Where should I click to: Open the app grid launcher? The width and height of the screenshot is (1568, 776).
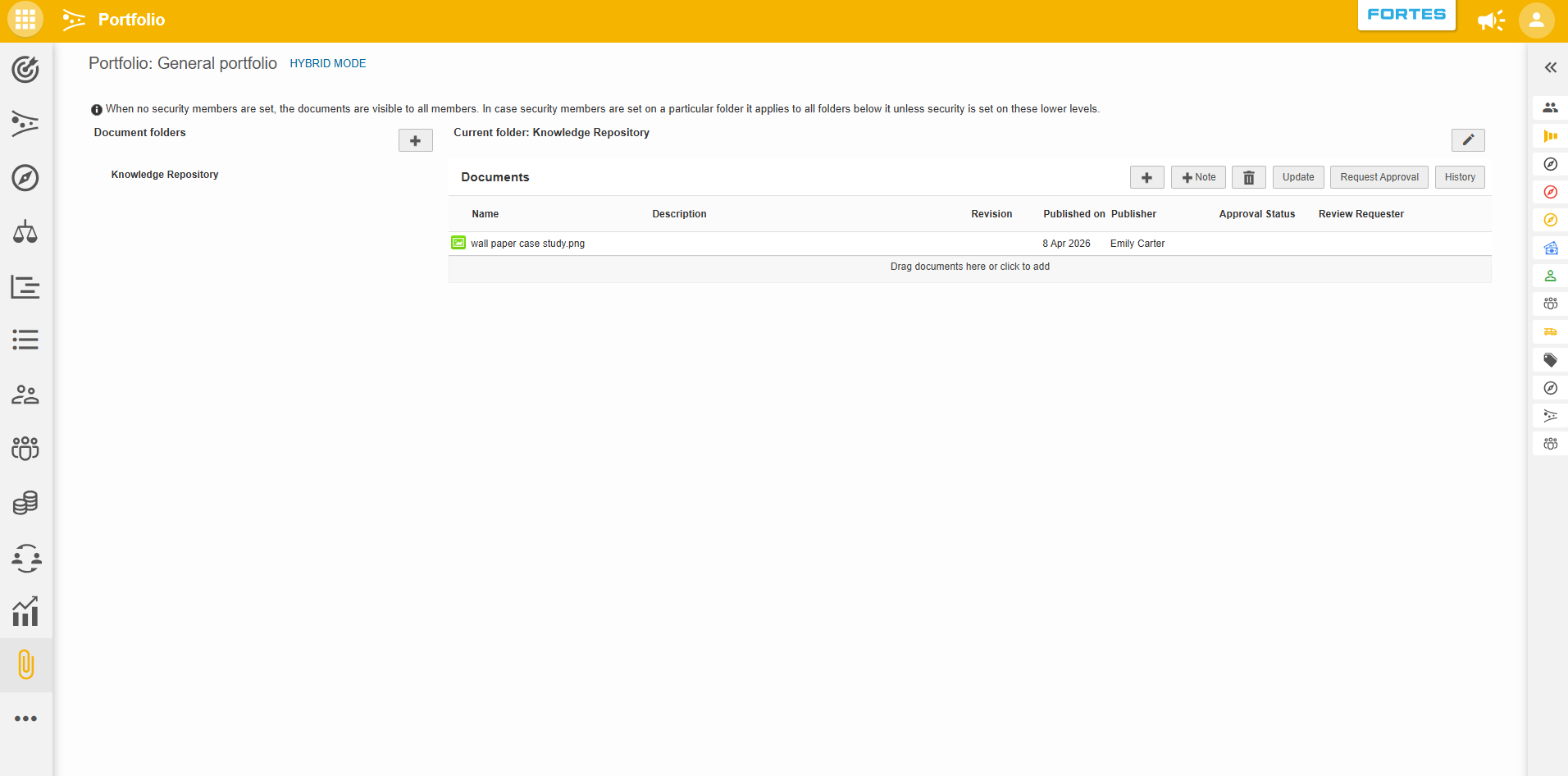click(25, 20)
